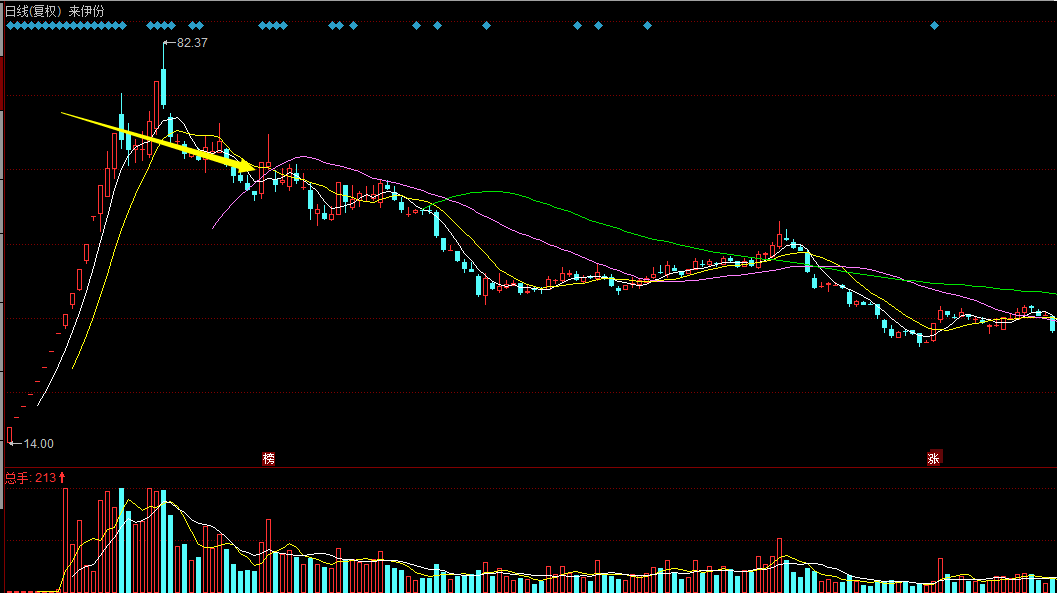Click the 来伊份 stock name label
Screen dimensions: 1057x593
coord(86,10)
